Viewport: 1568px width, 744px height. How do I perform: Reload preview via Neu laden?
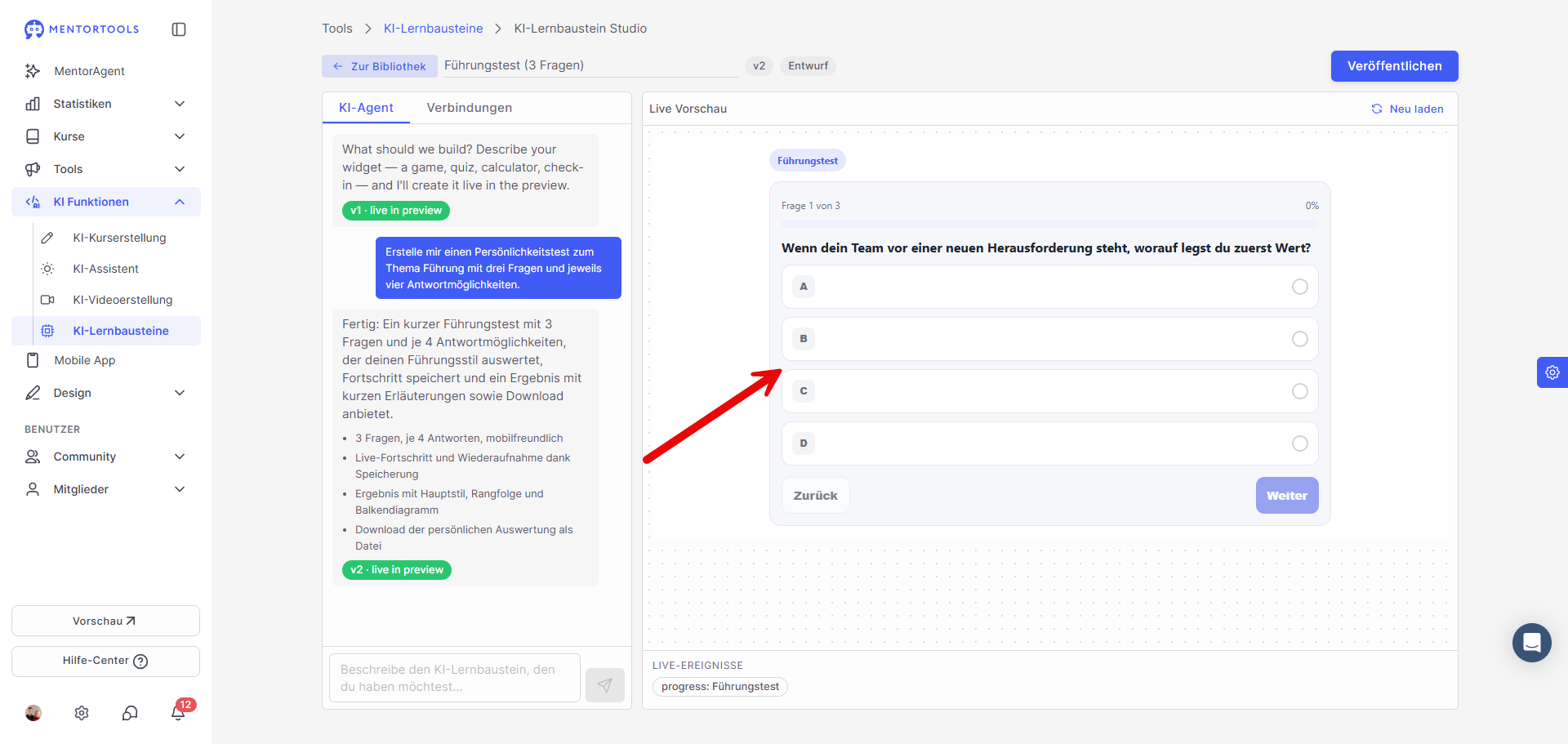pos(1407,109)
